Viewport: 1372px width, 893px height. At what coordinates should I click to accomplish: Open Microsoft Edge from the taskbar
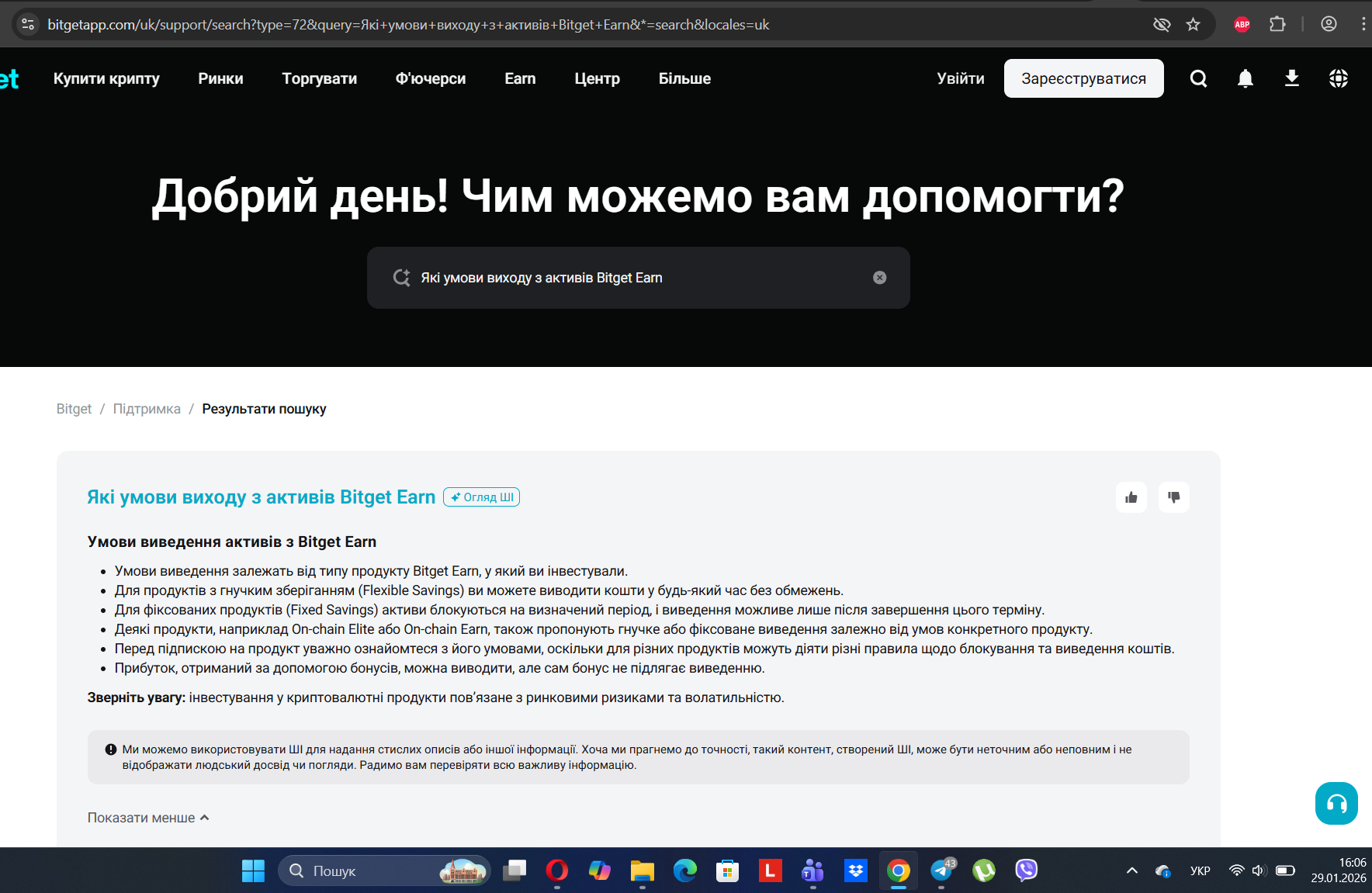click(x=684, y=871)
